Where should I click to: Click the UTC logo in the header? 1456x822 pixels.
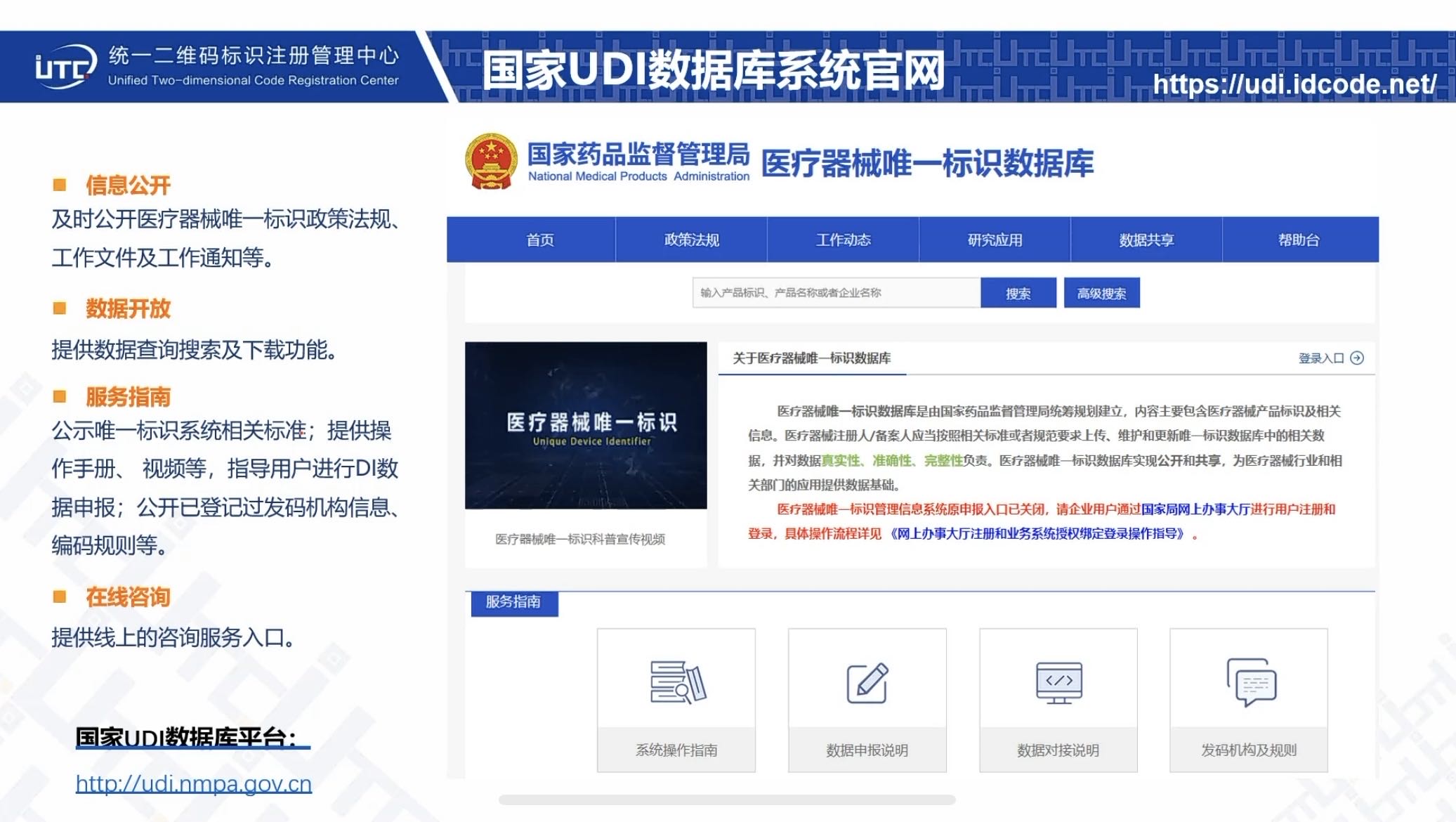pyautogui.click(x=65, y=67)
